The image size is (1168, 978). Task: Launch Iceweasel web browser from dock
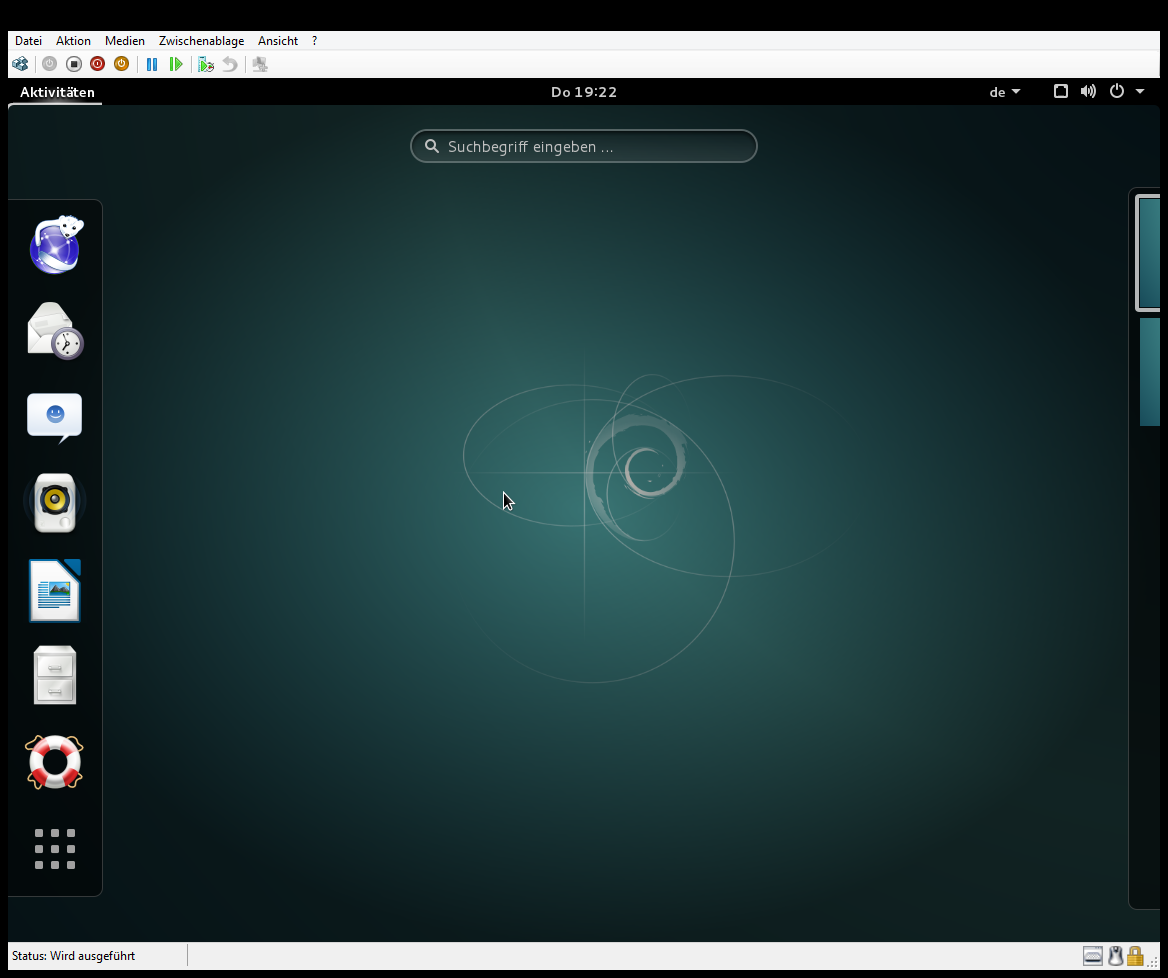56,245
